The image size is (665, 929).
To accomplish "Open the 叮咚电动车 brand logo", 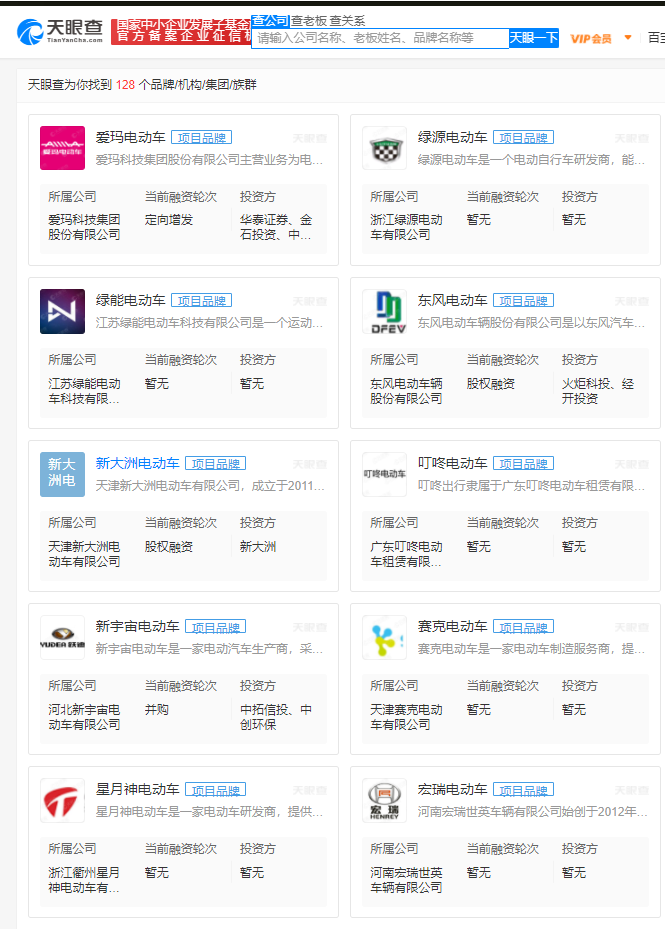I will tap(384, 474).
